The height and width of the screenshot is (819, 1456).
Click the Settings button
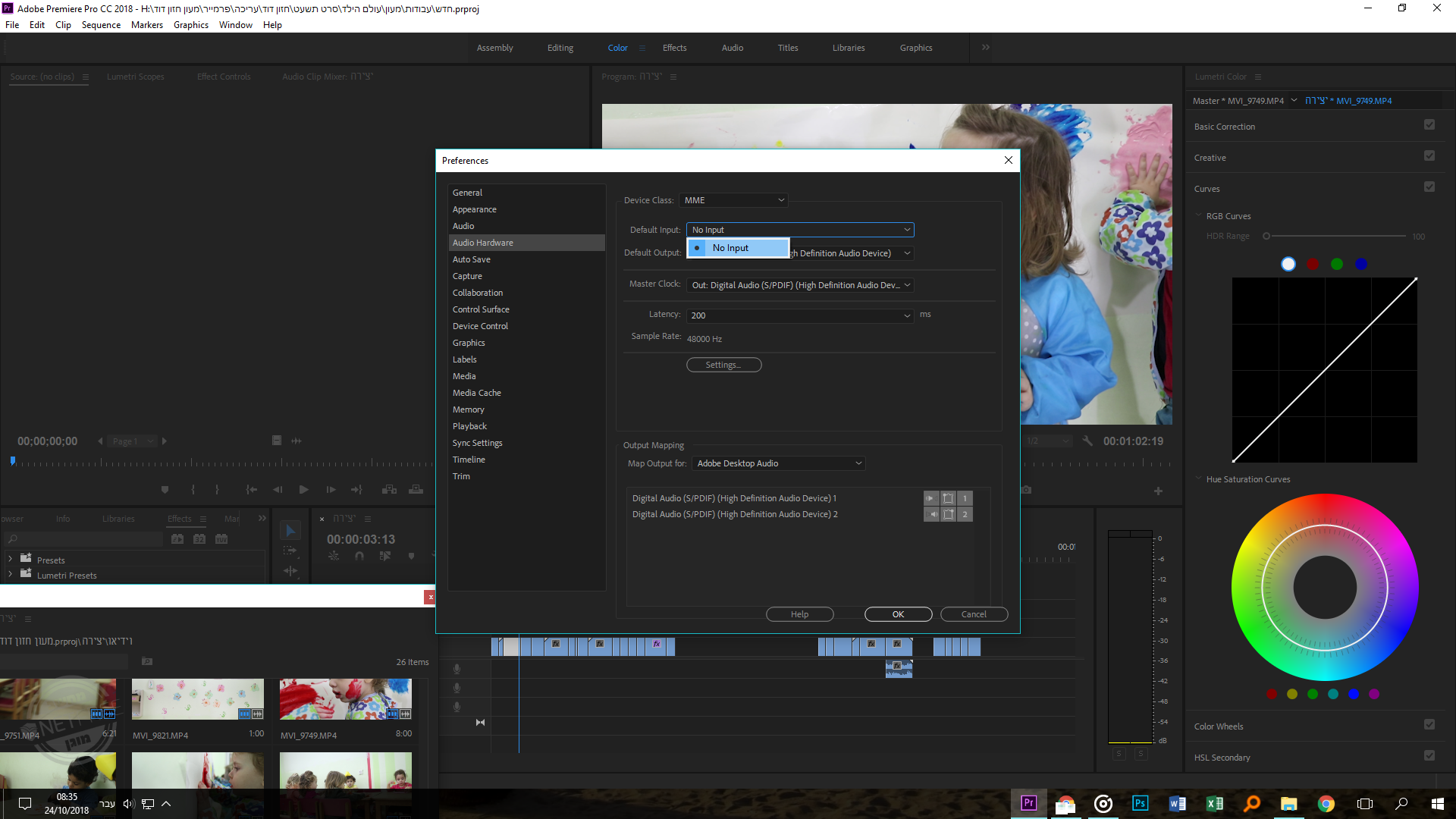pos(723,366)
